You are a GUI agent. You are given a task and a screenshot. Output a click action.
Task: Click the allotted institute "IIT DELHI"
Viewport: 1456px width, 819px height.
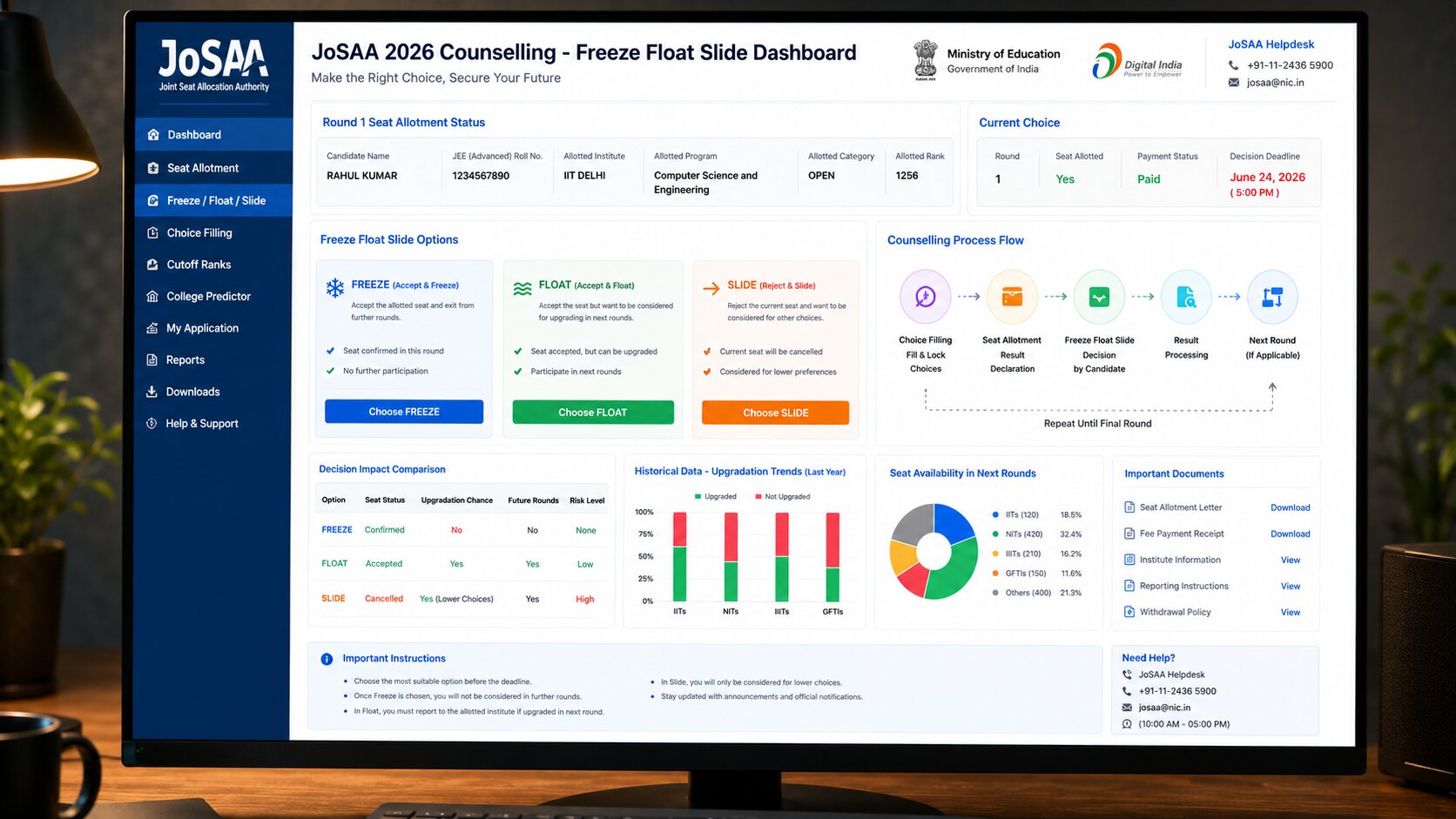[584, 176]
